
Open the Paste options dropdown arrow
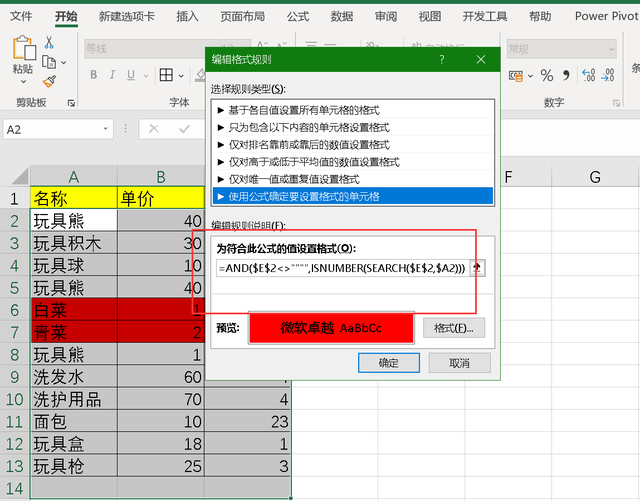[x=23, y=82]
